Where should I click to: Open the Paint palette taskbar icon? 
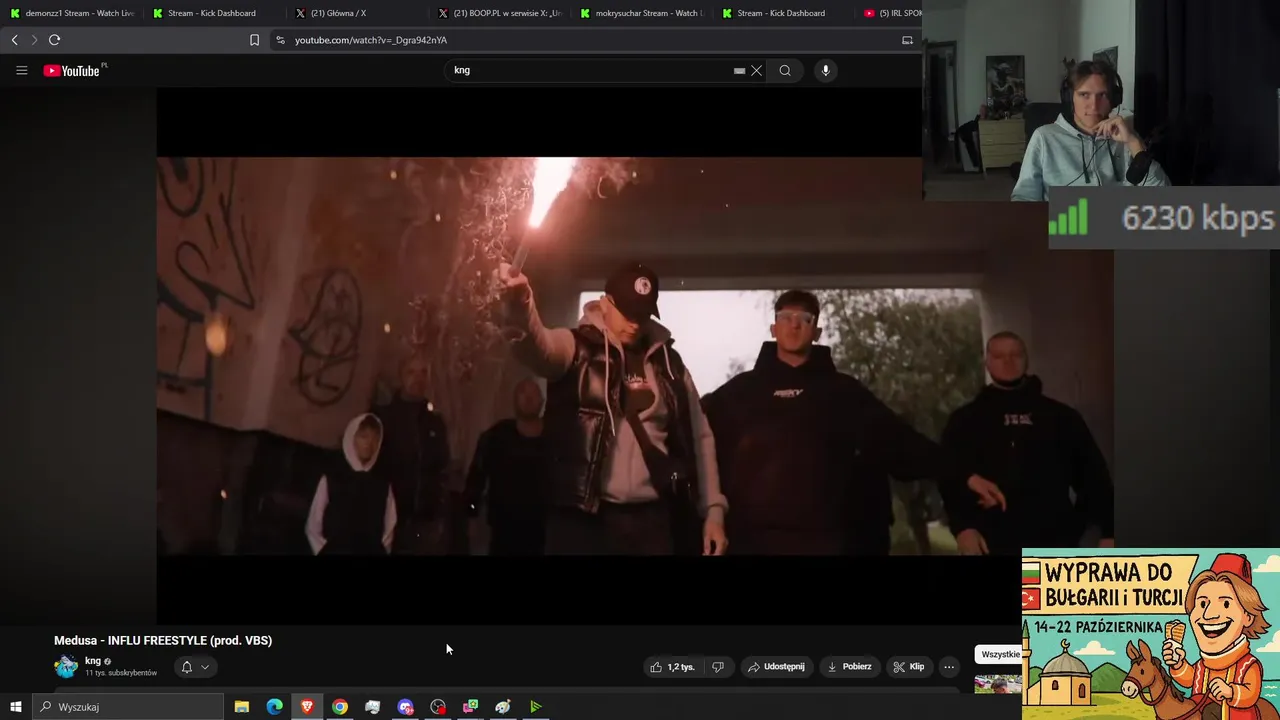503,707
